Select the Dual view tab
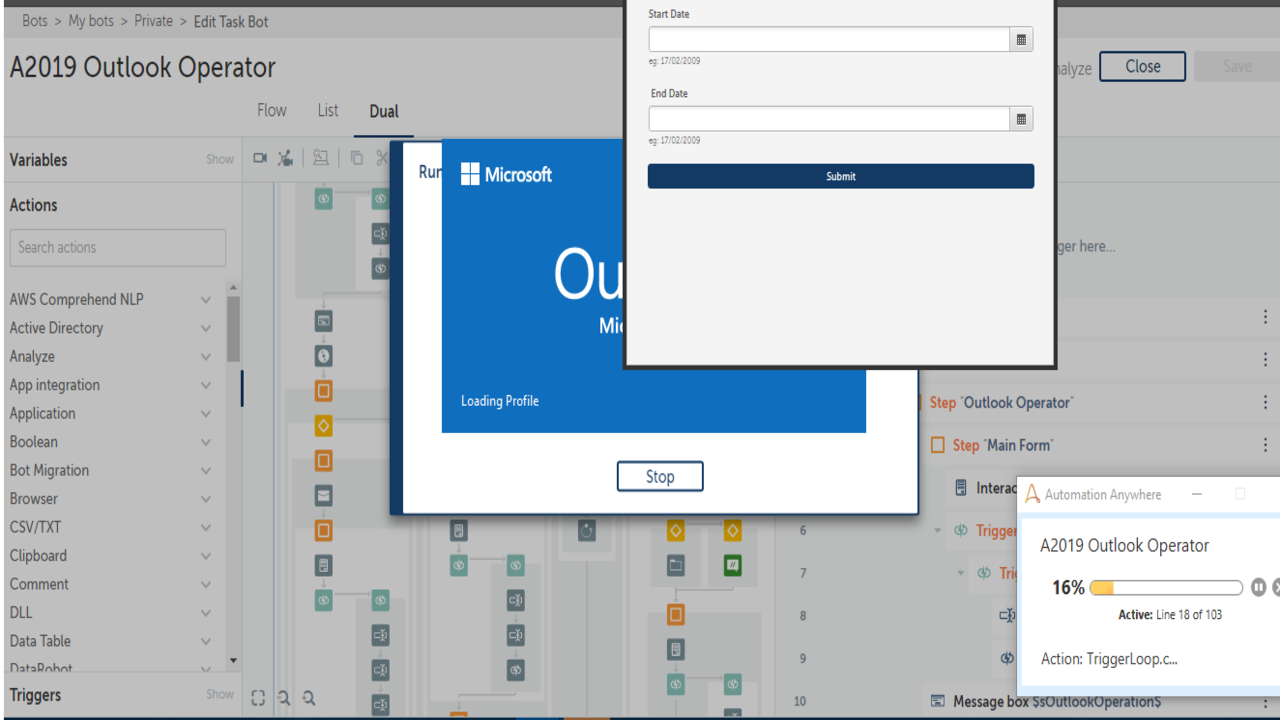The height and width of the screenshot is (720, 1280). click(x=384, y=112)
